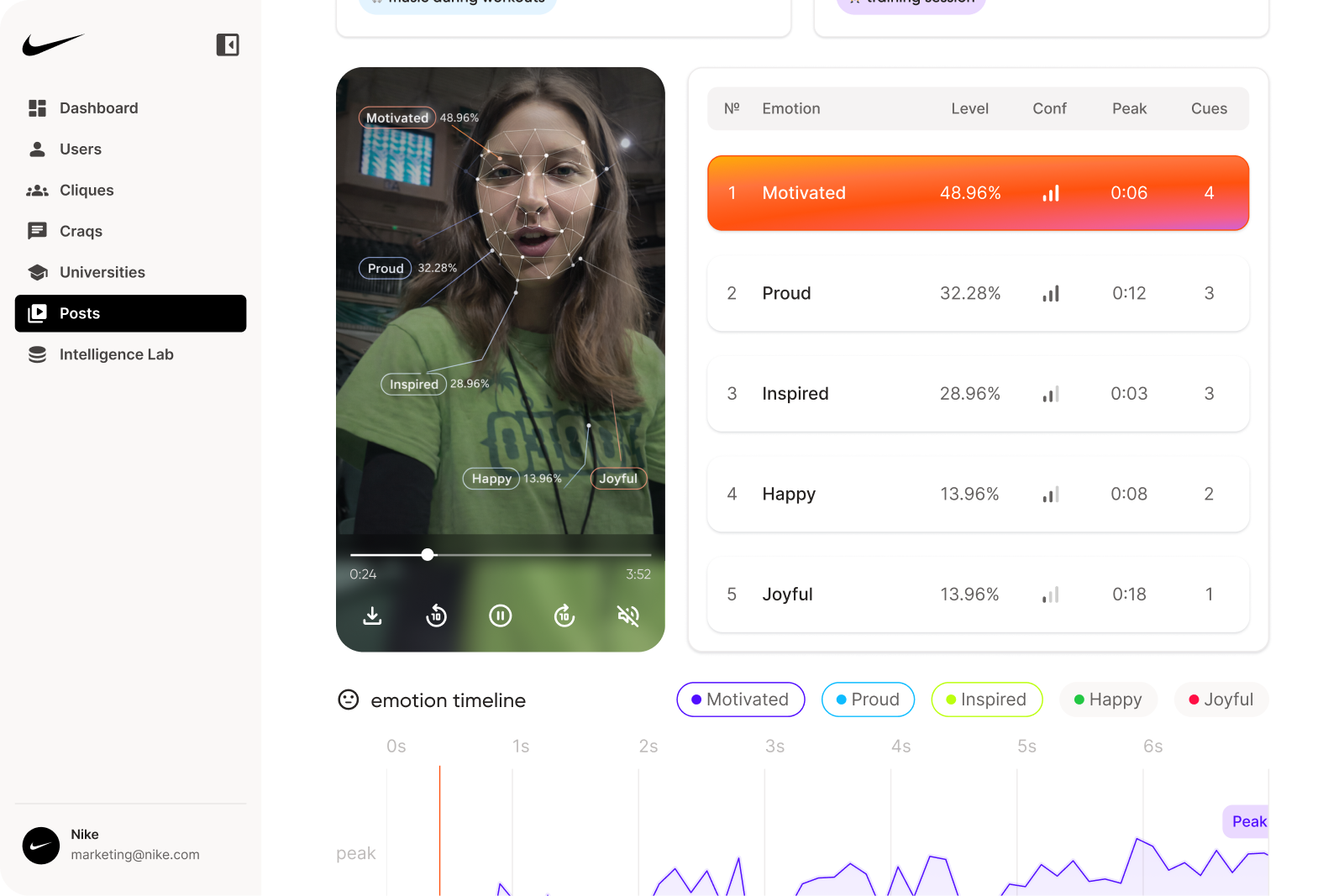Click the Emotion column header

791,108
